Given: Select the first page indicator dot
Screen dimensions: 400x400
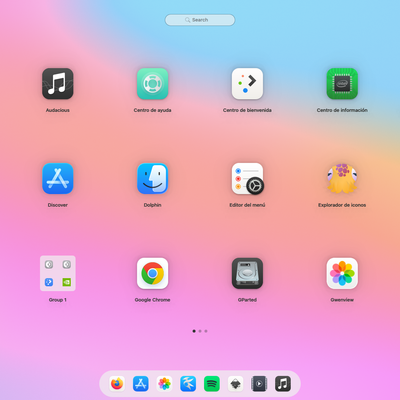Looking at the screenshot, I should point(194,331).
